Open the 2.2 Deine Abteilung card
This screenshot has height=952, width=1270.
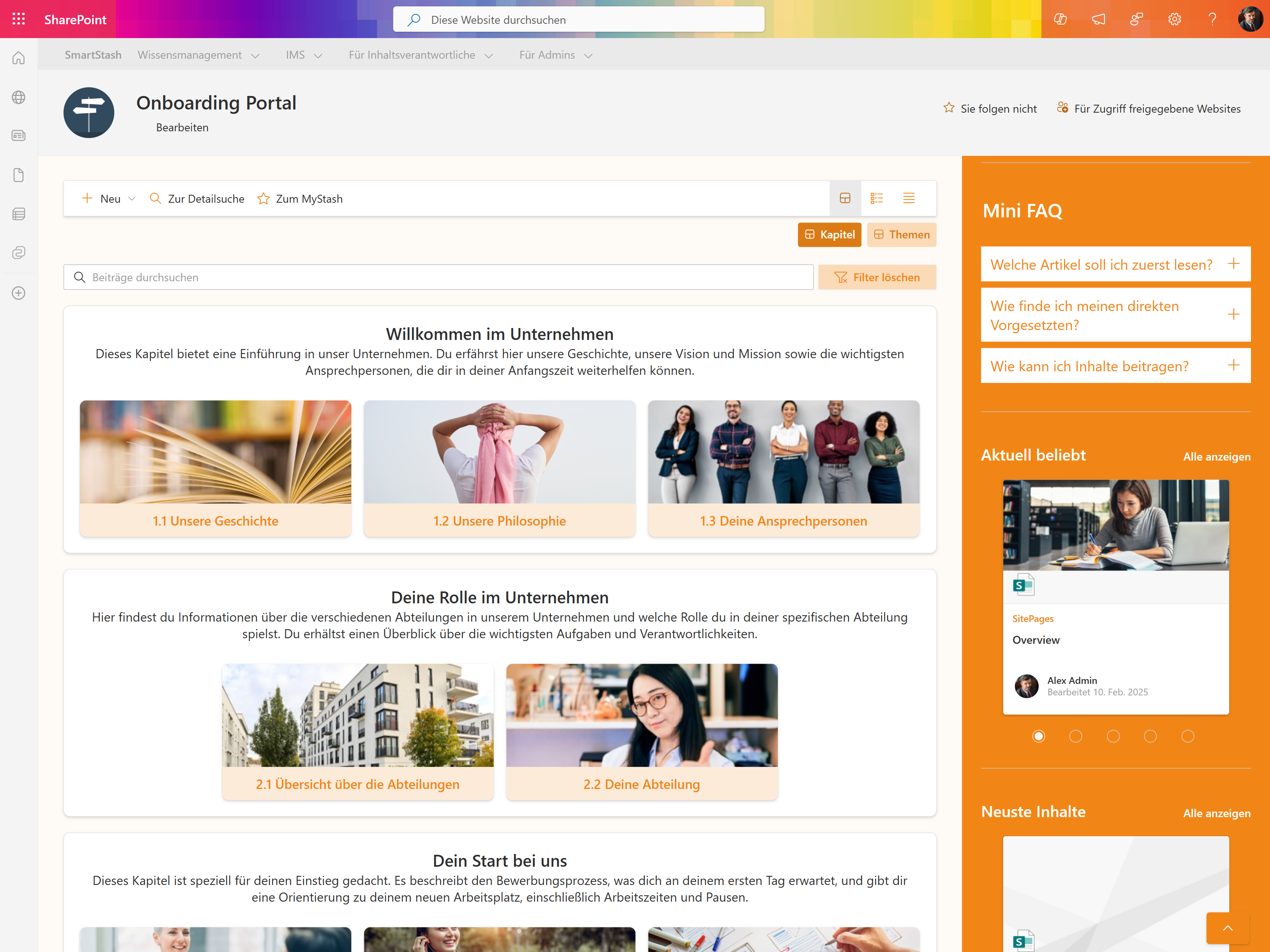(x=642, y=731)
